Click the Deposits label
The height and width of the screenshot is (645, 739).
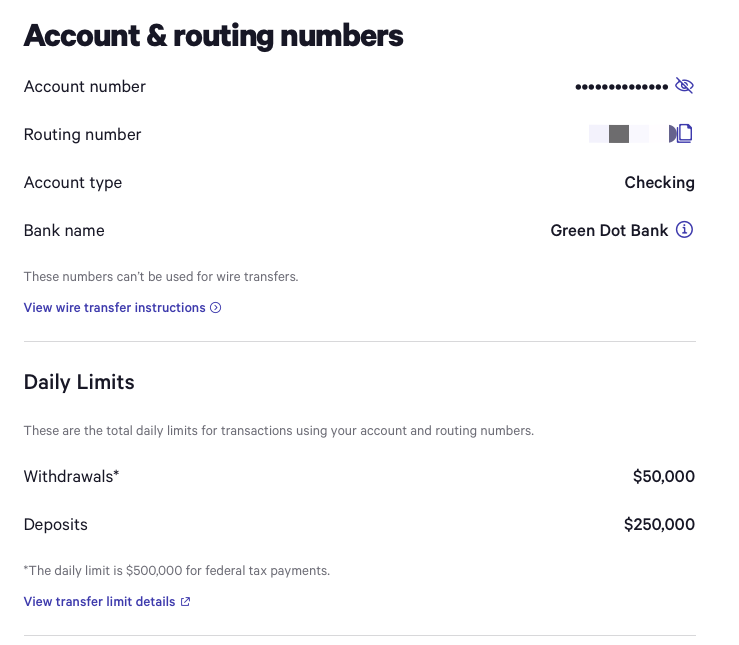56,524
